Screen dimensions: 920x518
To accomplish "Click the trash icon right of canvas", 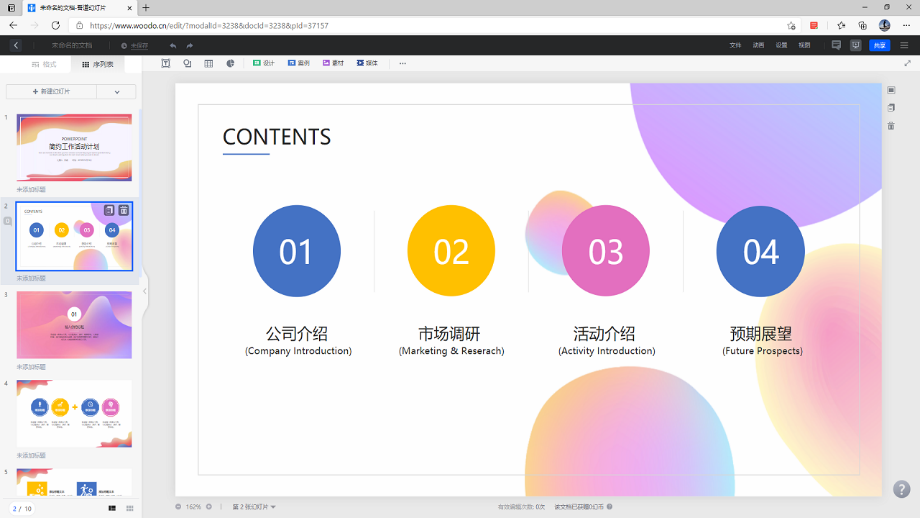I will pos(891,125).
